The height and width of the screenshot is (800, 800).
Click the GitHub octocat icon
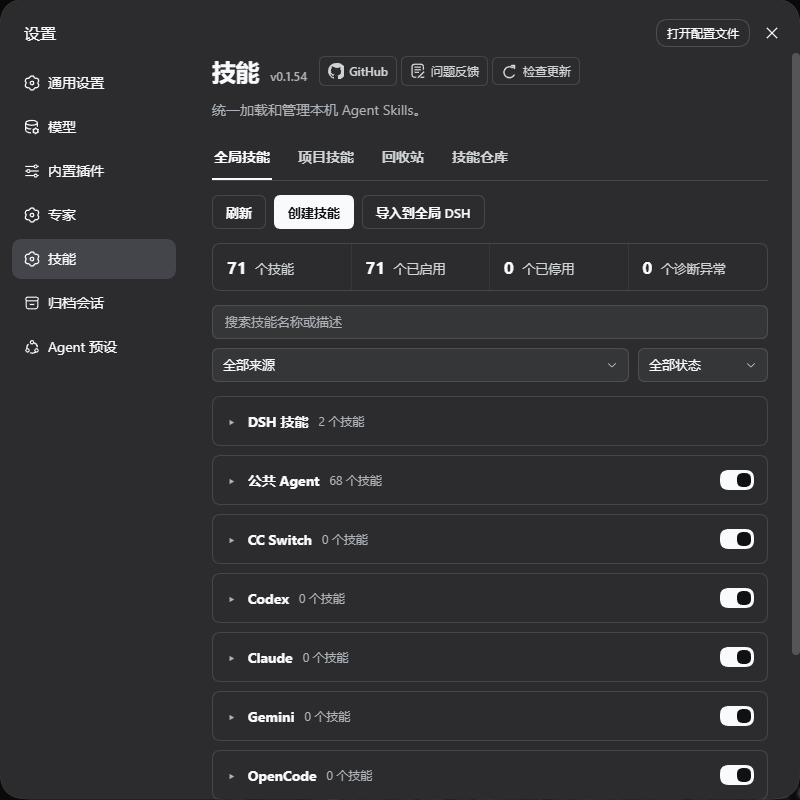coord(336,71)
